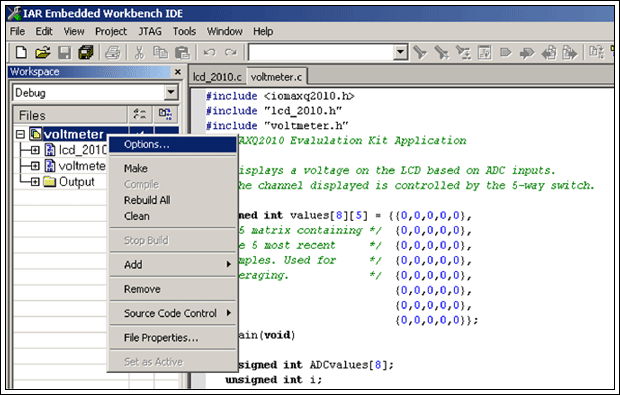Select Rebuild All in the context menu
The height and width of the screenshot is (395, 620).
tap(173, 200)
